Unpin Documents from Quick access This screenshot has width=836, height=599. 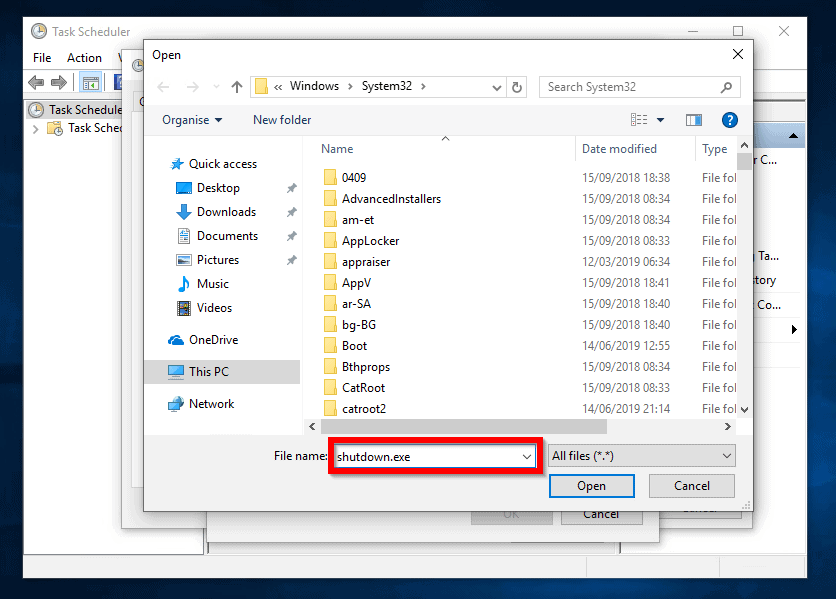(292, 236)
